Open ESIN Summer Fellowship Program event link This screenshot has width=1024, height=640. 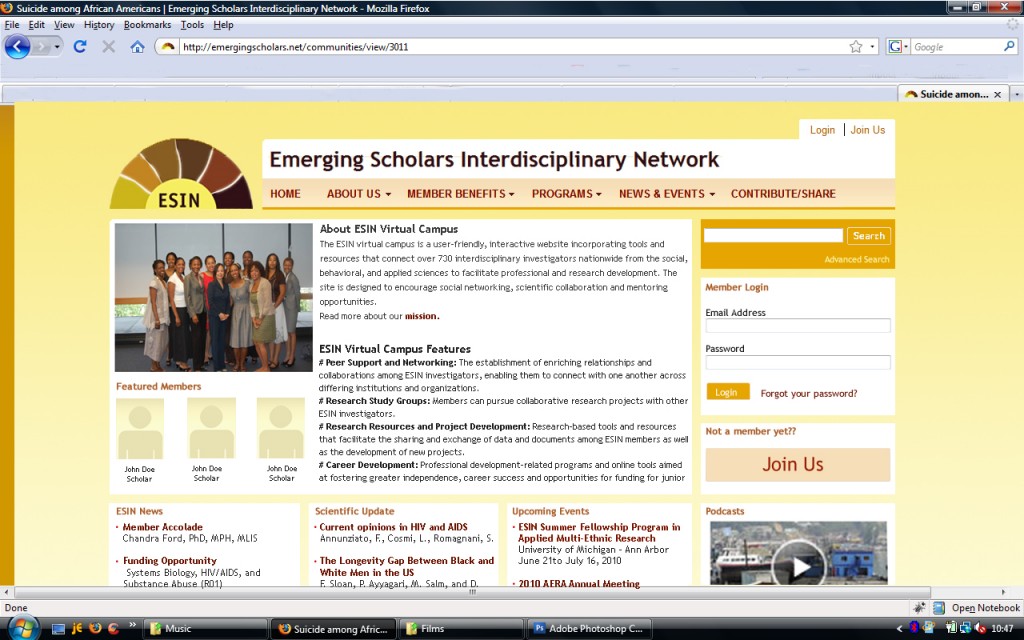599,532
